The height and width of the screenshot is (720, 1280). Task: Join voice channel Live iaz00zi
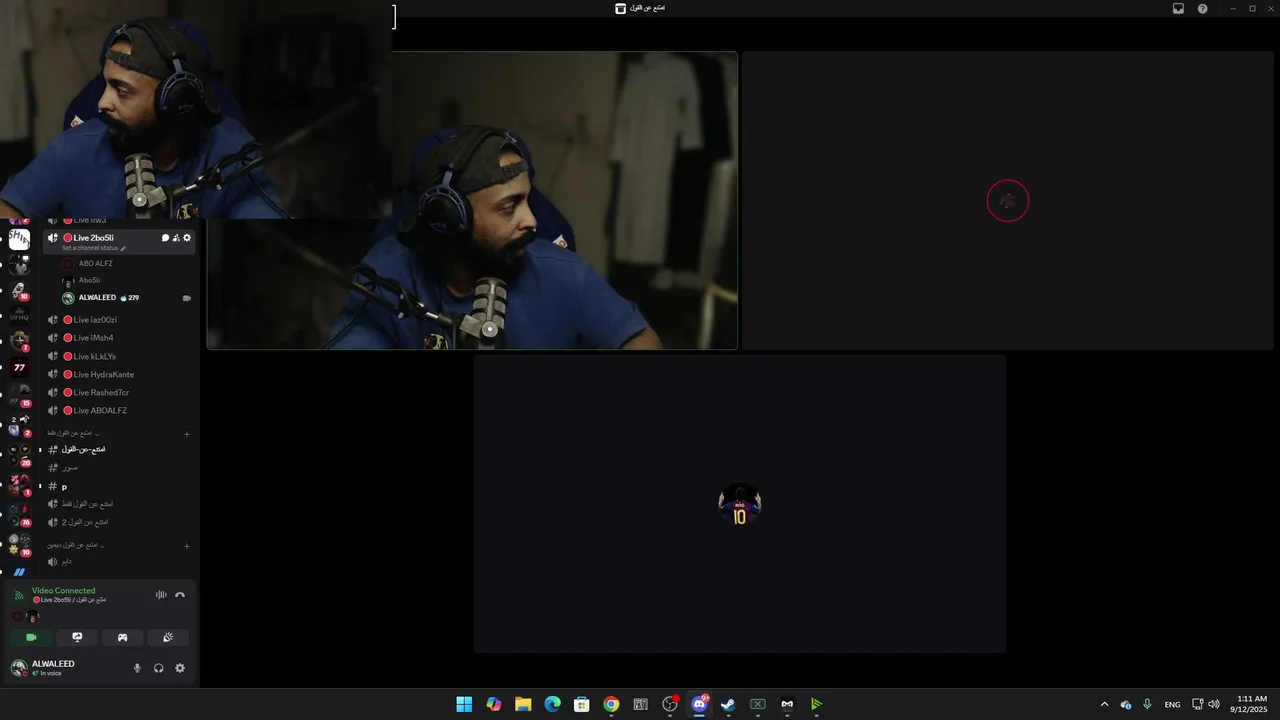tap(118, 320)
